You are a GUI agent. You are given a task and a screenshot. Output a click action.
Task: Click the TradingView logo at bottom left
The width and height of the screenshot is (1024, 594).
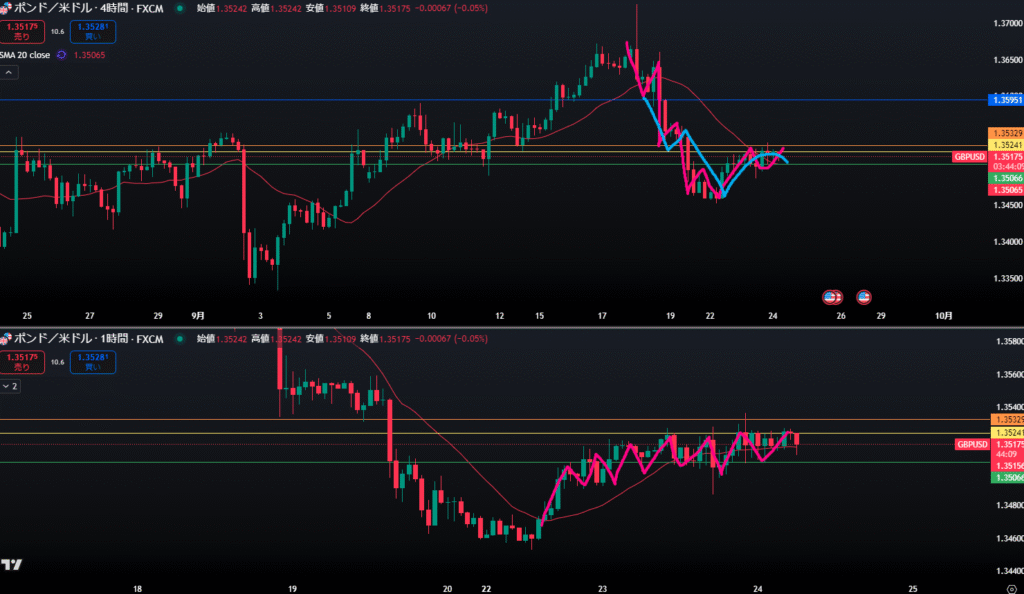click(11, 564)
